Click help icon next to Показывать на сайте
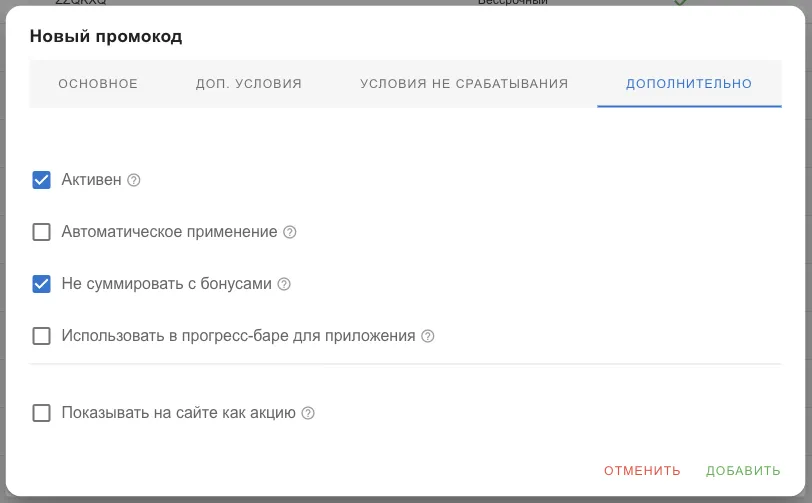 pyautogui.click(x=308, y=413)
